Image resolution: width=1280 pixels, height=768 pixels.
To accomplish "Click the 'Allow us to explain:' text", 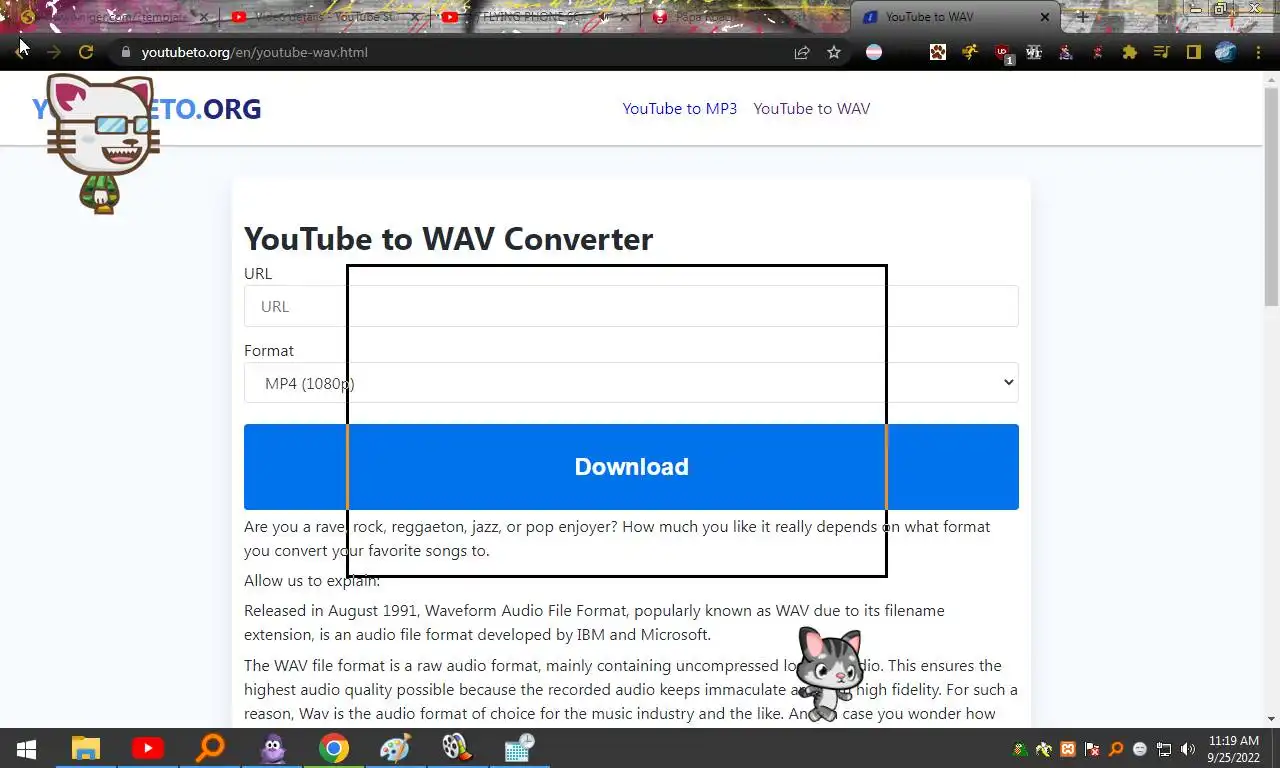I will pos(312,580).
